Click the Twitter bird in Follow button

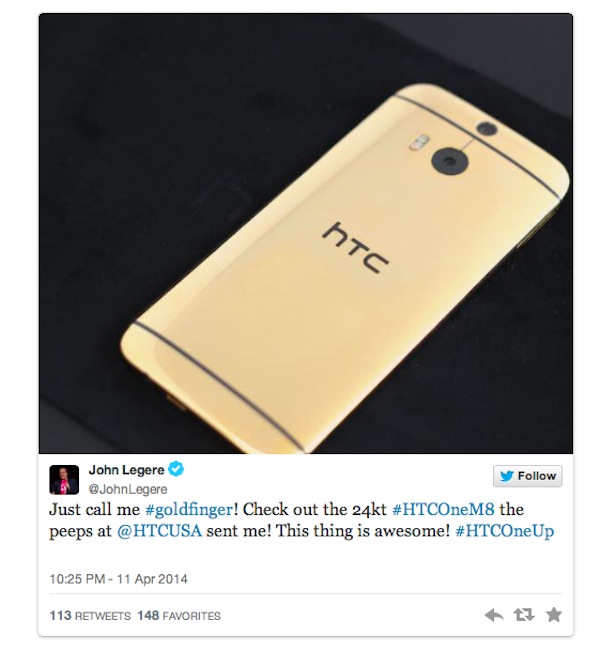[x=507, y=476]
